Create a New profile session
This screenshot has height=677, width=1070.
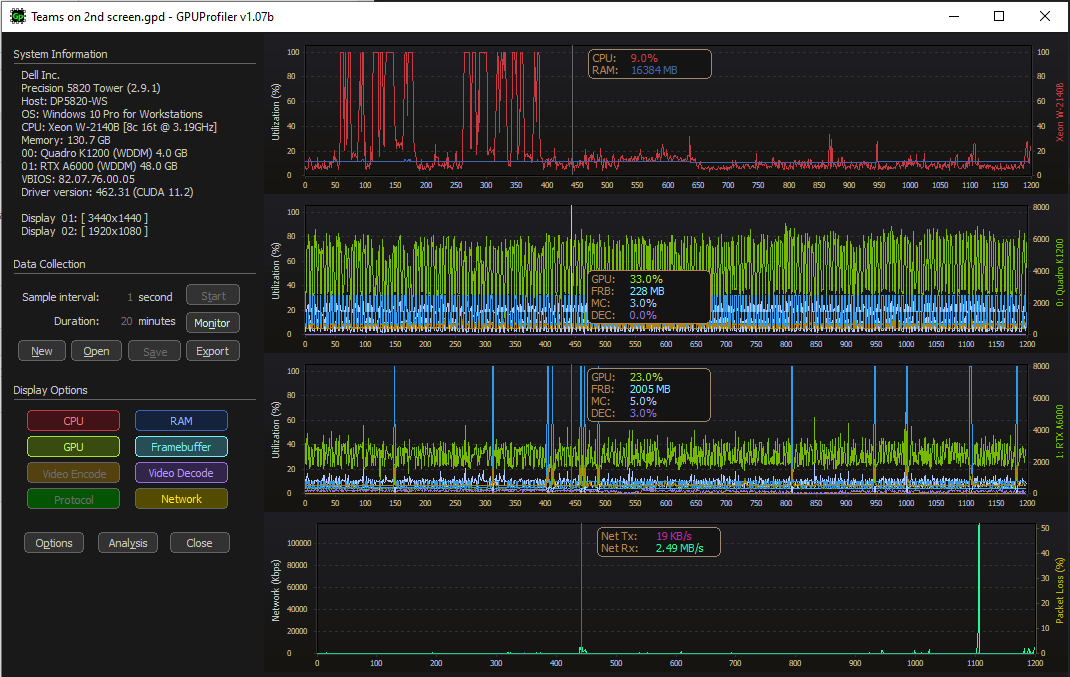[42, 351]
